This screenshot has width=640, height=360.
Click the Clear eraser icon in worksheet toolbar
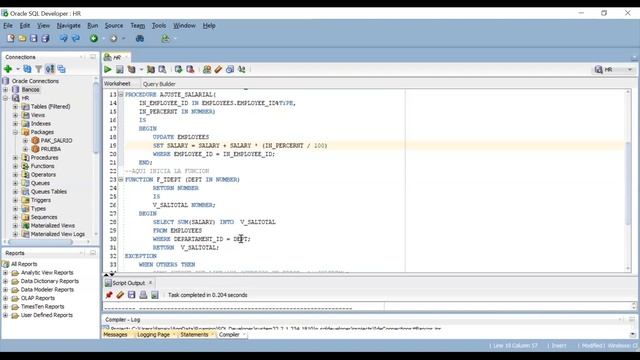click(x=218, y=69)
